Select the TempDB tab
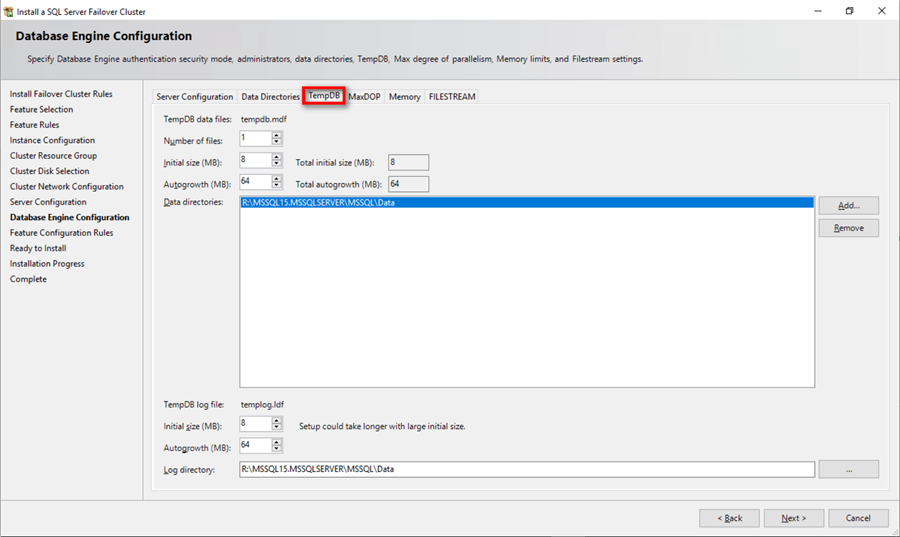 [x=324, y=95]
